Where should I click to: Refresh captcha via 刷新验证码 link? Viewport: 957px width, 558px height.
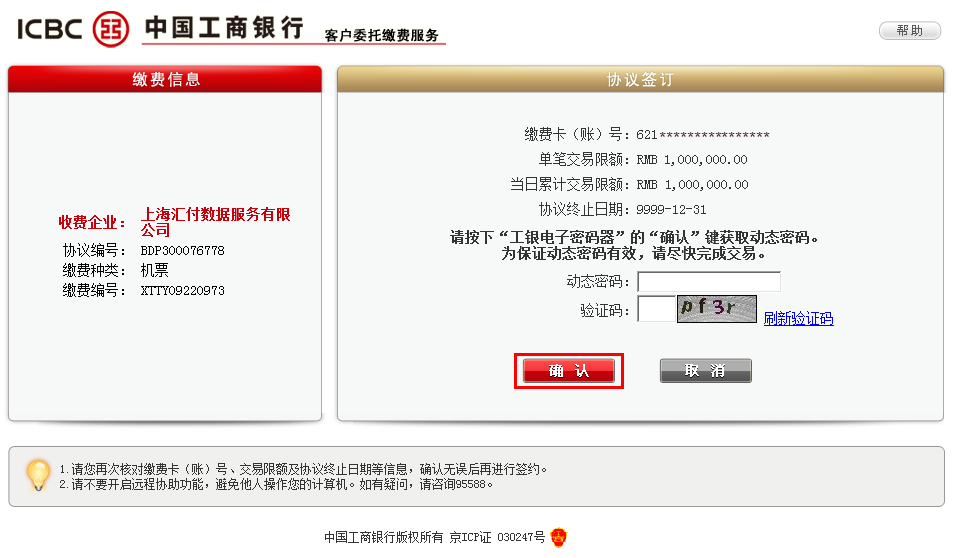[798, 318]
